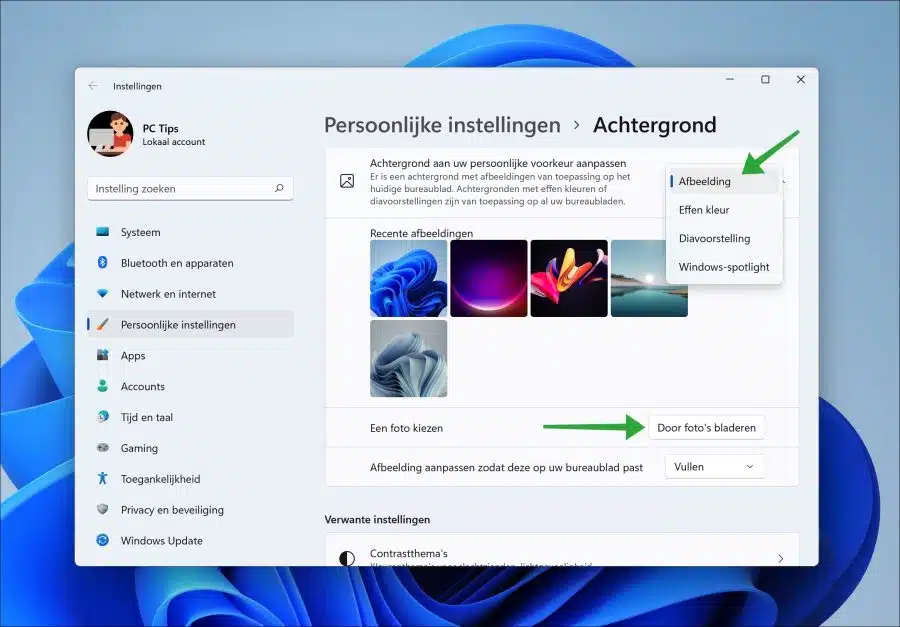Select the purple glow wallpaper thumbnail
900x627 pixels.
click(488, 278)
